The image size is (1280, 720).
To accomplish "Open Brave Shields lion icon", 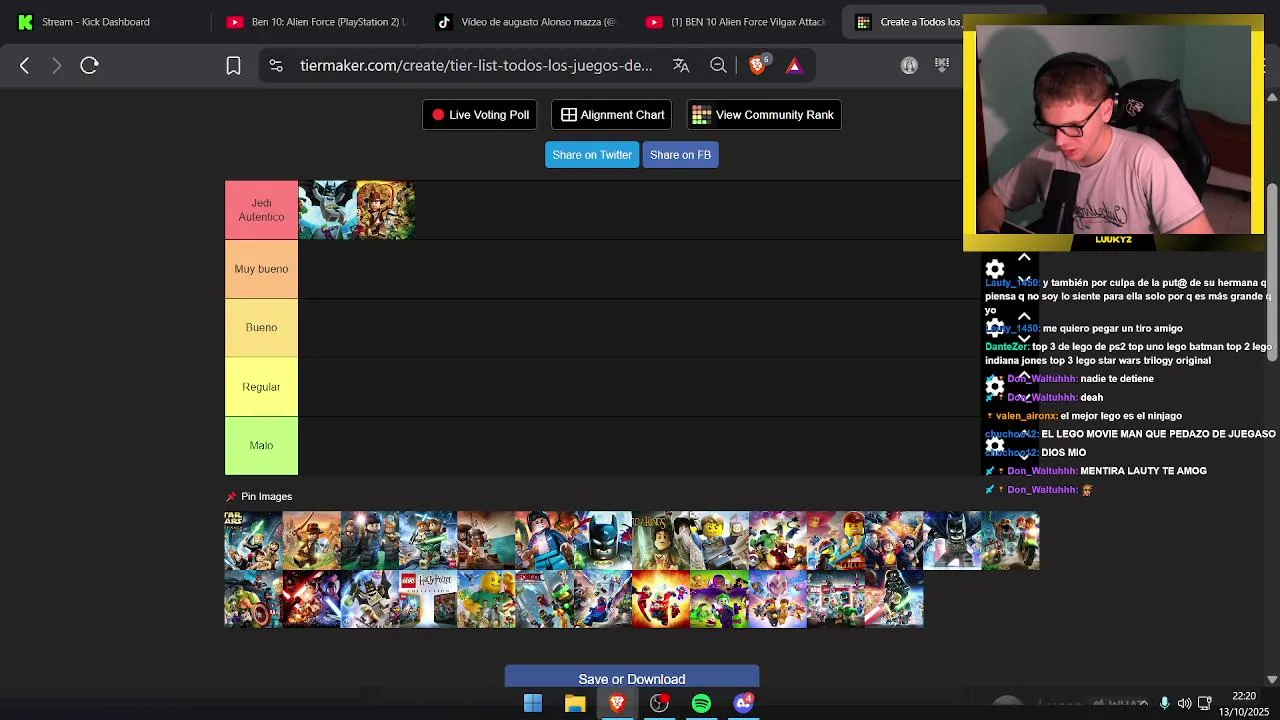I will (758, 66).
